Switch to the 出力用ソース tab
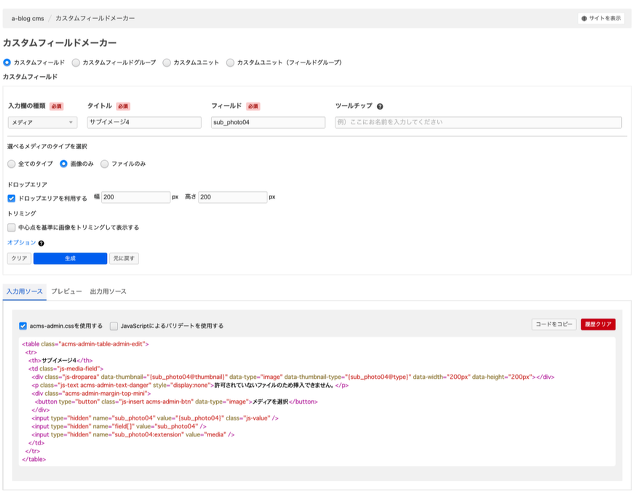 point(108,292)
